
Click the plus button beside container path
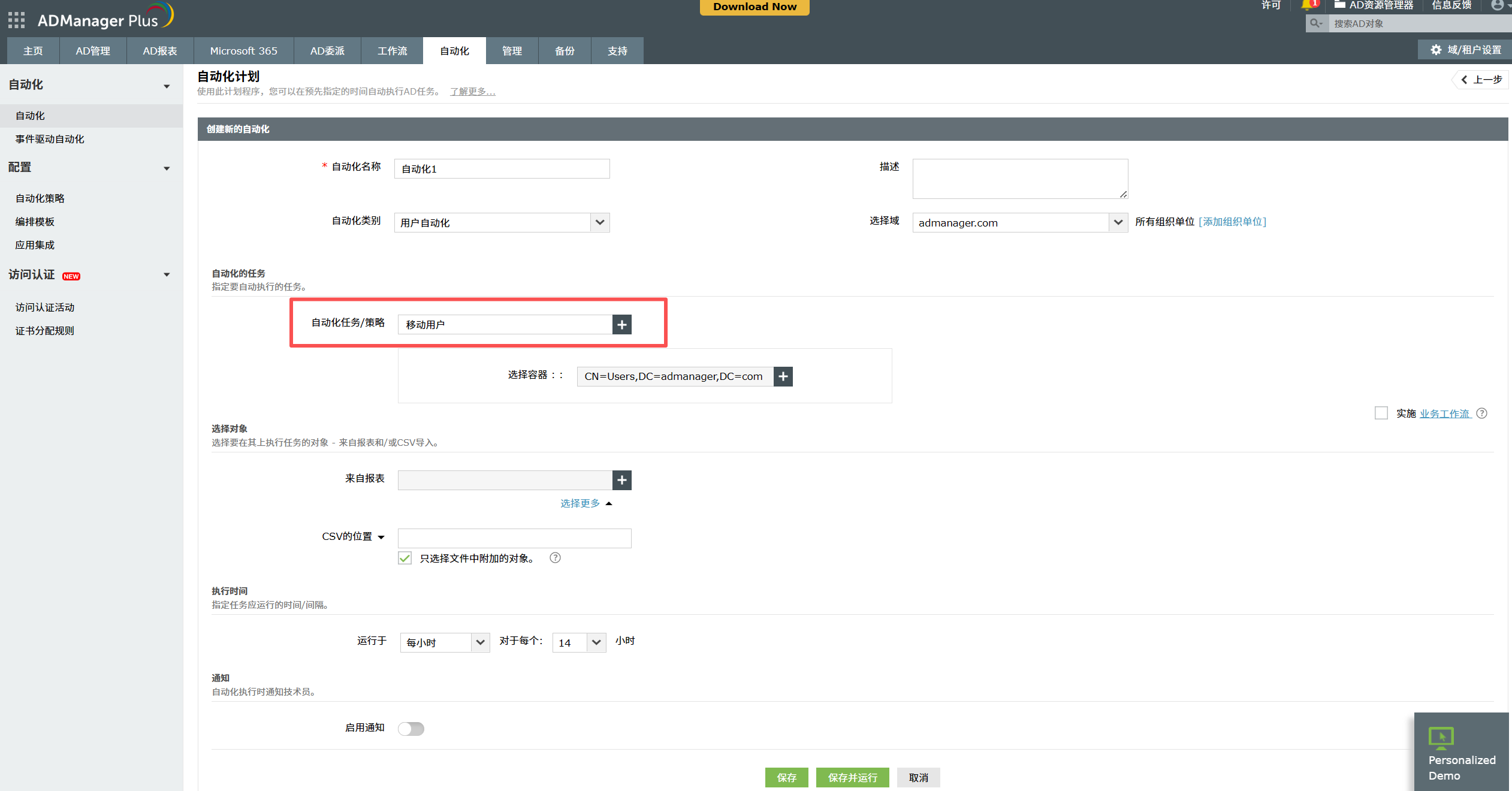783,376
